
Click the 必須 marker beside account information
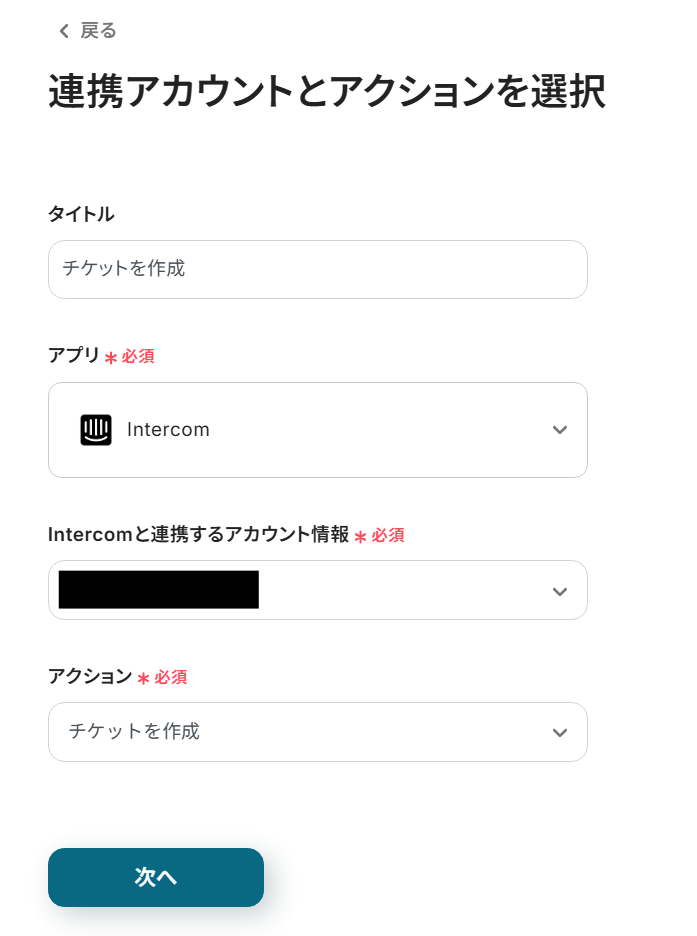[x=388, y=536]
